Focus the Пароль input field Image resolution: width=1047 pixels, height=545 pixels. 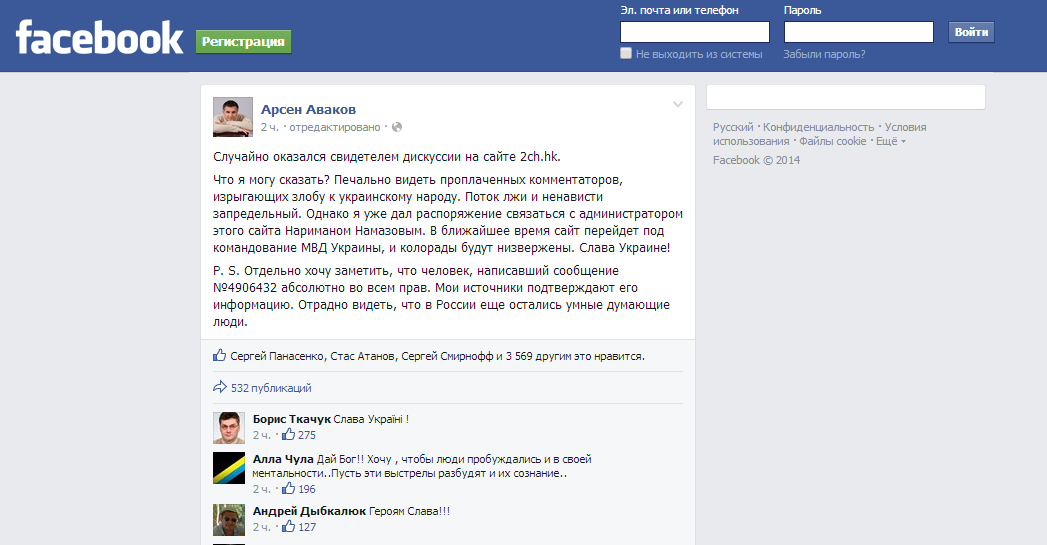pos(859,32)
